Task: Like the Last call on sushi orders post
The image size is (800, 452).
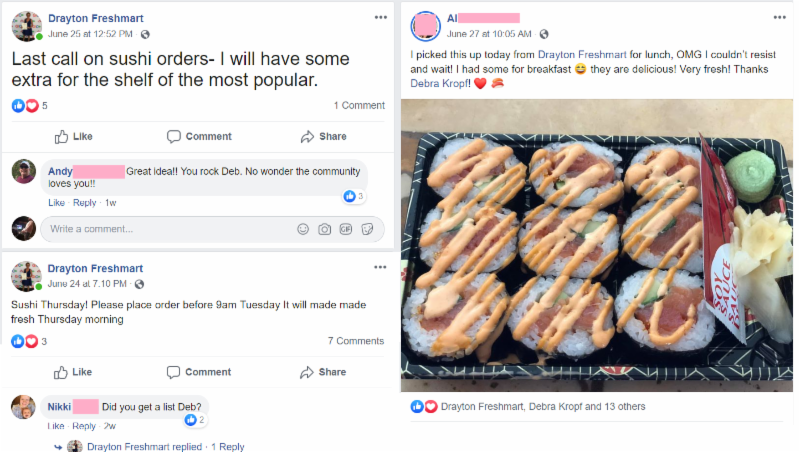Action: pos(74,136)
